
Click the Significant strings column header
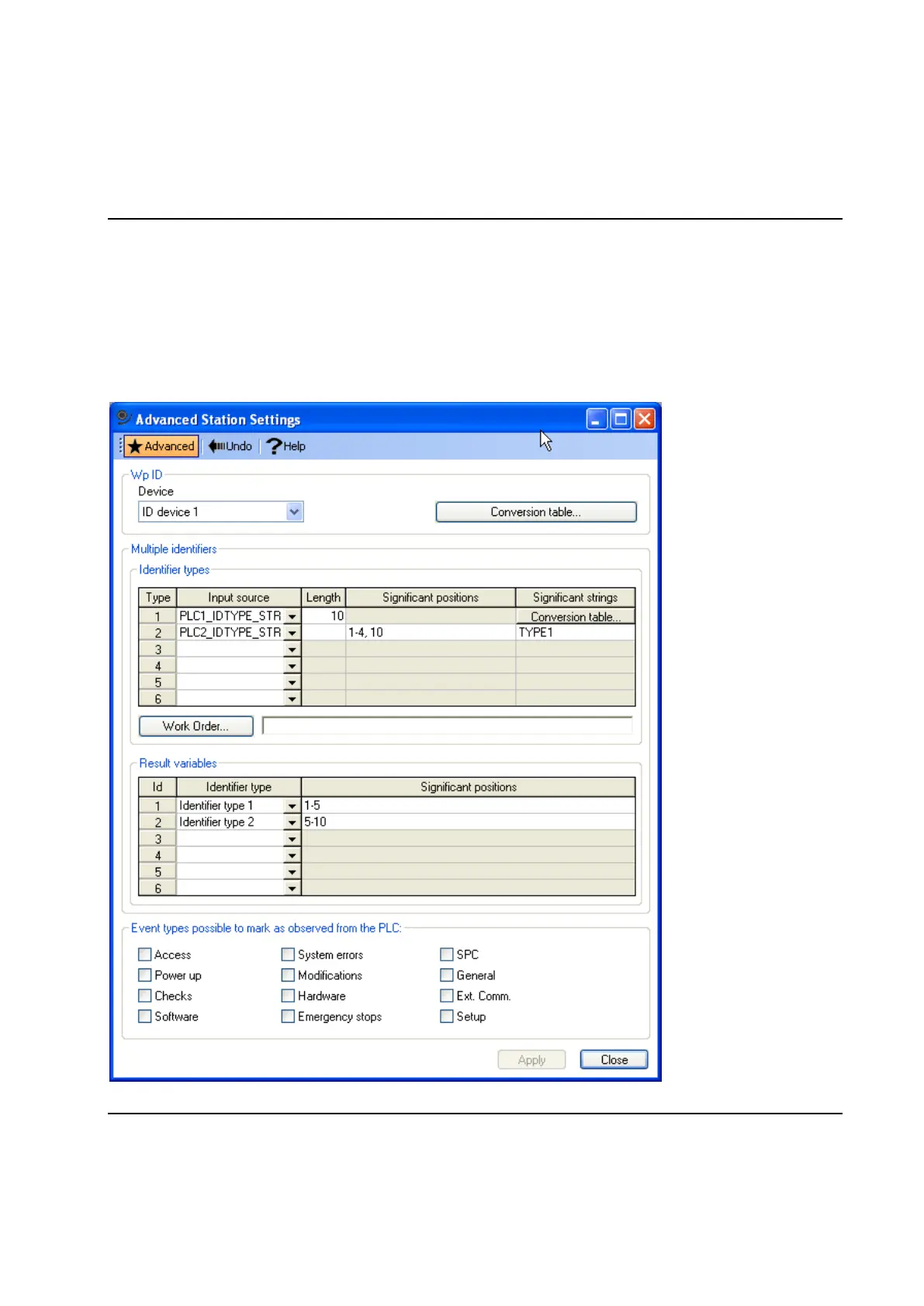pos(575,598)
